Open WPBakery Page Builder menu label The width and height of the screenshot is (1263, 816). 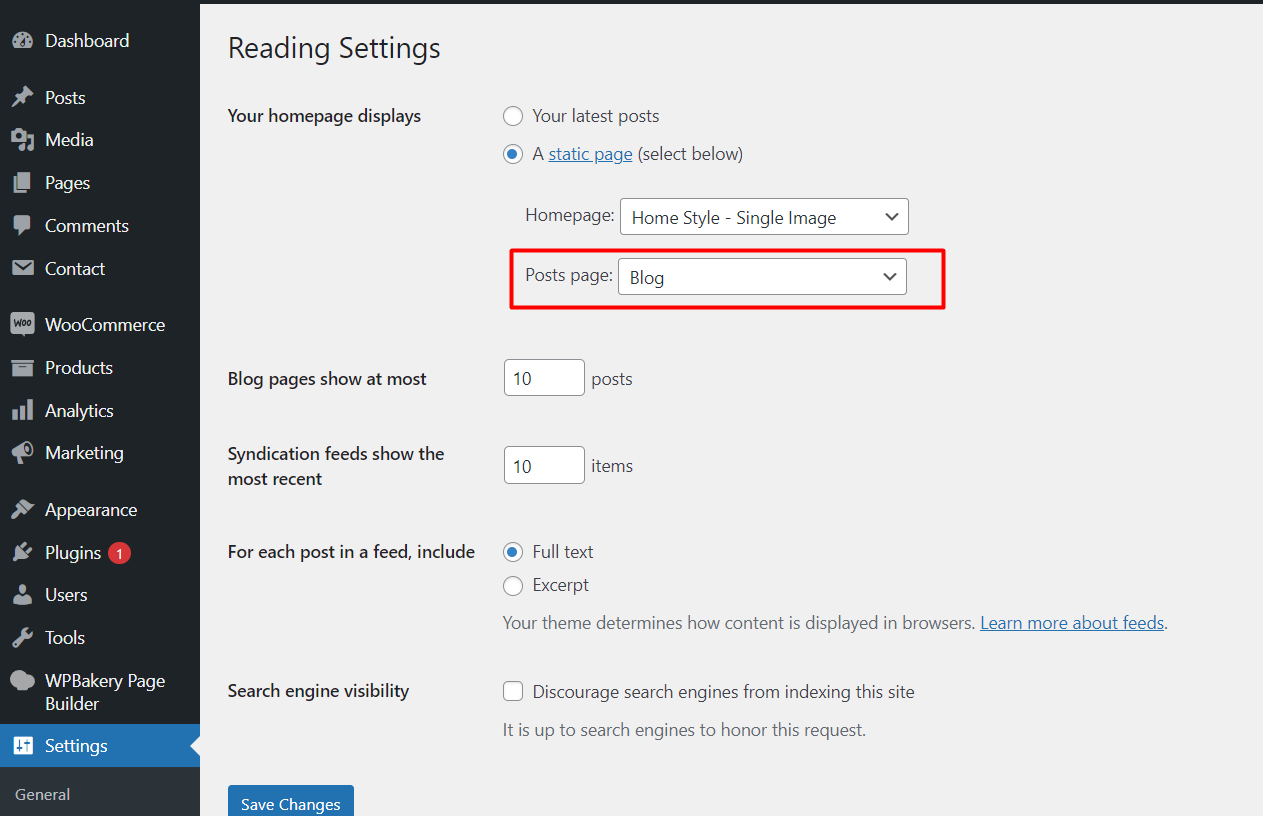(105, 692)
